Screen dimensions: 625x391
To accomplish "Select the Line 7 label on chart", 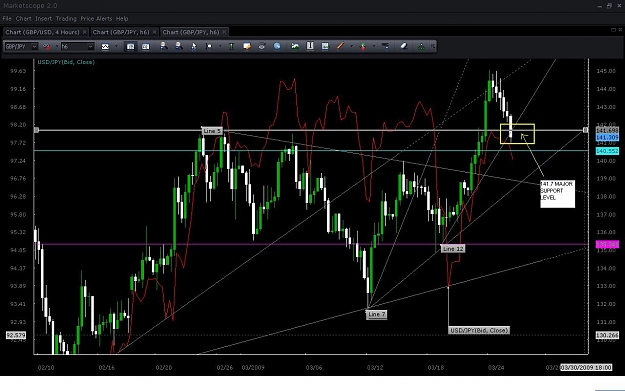I will pyautogui.click(x=376, y=314).
